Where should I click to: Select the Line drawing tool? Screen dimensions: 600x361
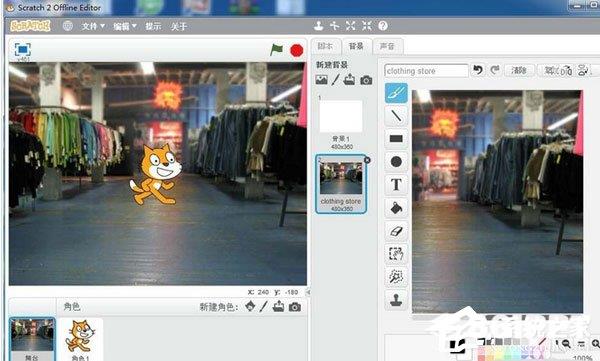tap(396, 116)
